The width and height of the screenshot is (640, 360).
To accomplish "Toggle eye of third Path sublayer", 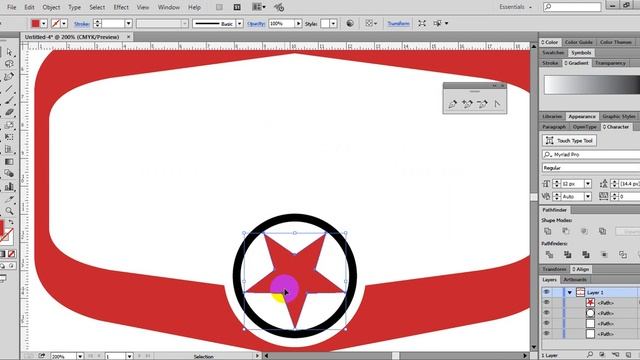I will click(547, 323).
